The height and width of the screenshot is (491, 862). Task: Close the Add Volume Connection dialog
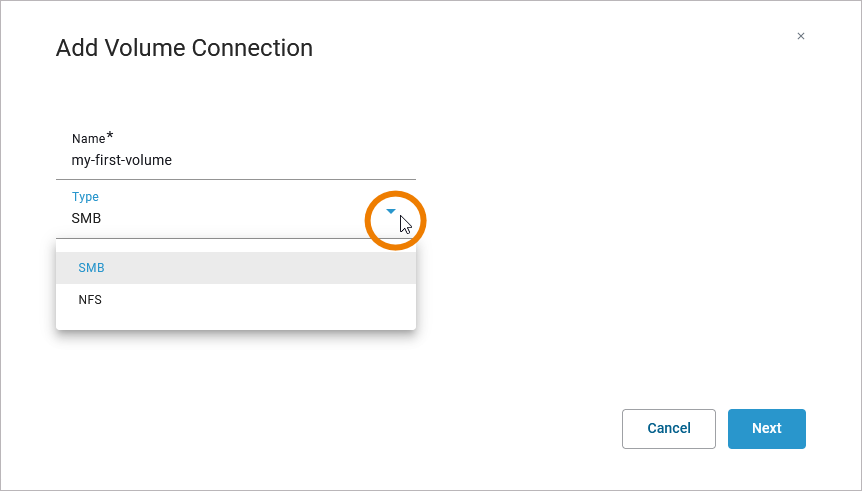click(x=800, y=36)
